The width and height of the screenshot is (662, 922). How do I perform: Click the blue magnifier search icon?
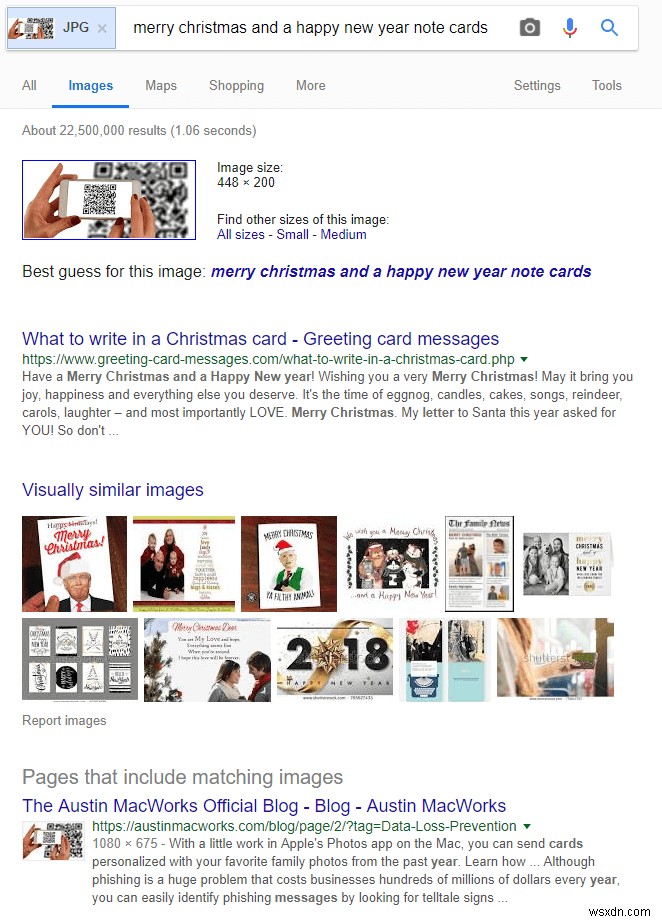609,27
